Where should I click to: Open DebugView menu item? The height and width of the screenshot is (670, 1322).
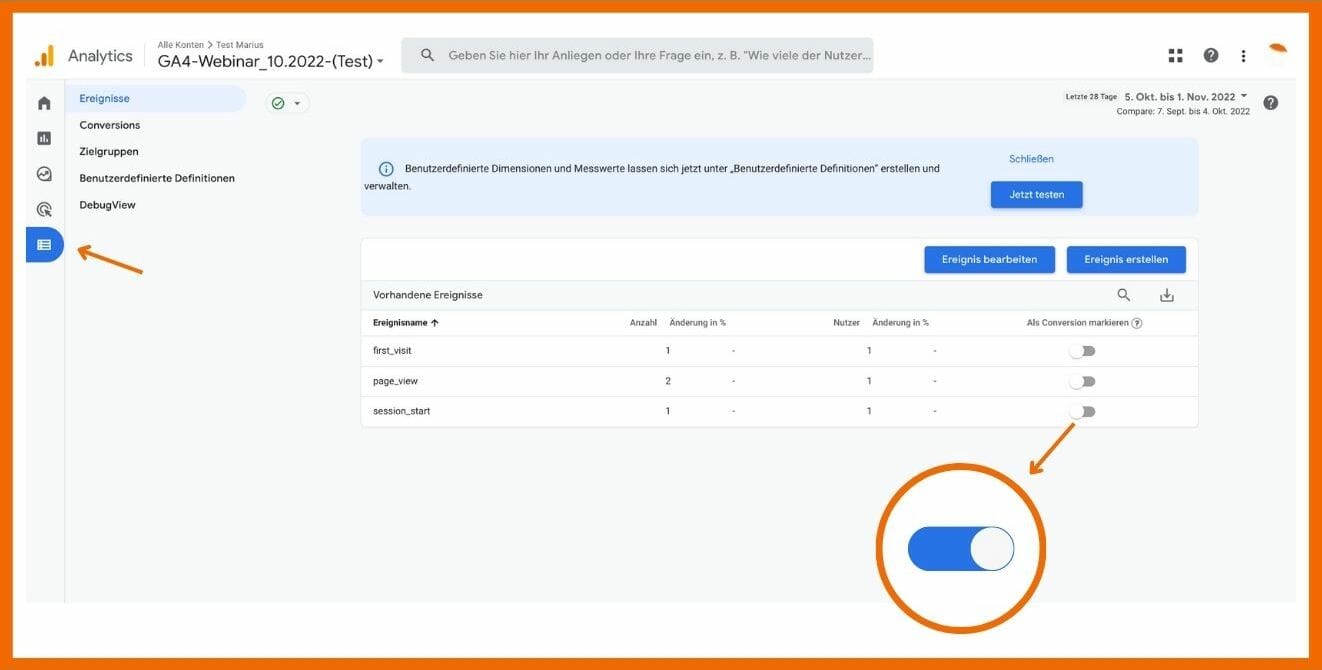click(107, 205)
